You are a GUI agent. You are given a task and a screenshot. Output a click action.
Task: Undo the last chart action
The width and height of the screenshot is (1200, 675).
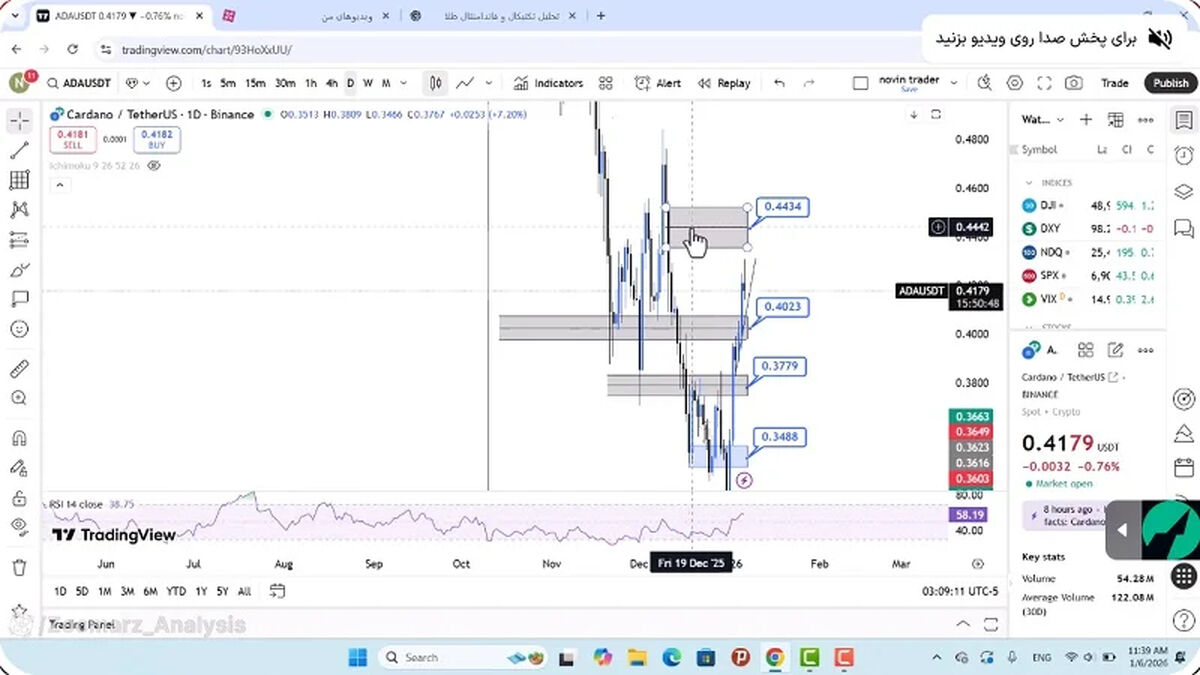pyautogui.click(x=779, y=83)
